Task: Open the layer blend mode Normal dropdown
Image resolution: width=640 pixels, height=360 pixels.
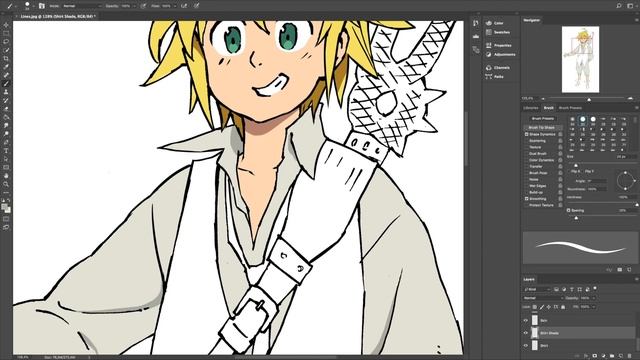Action: (543, 298)
